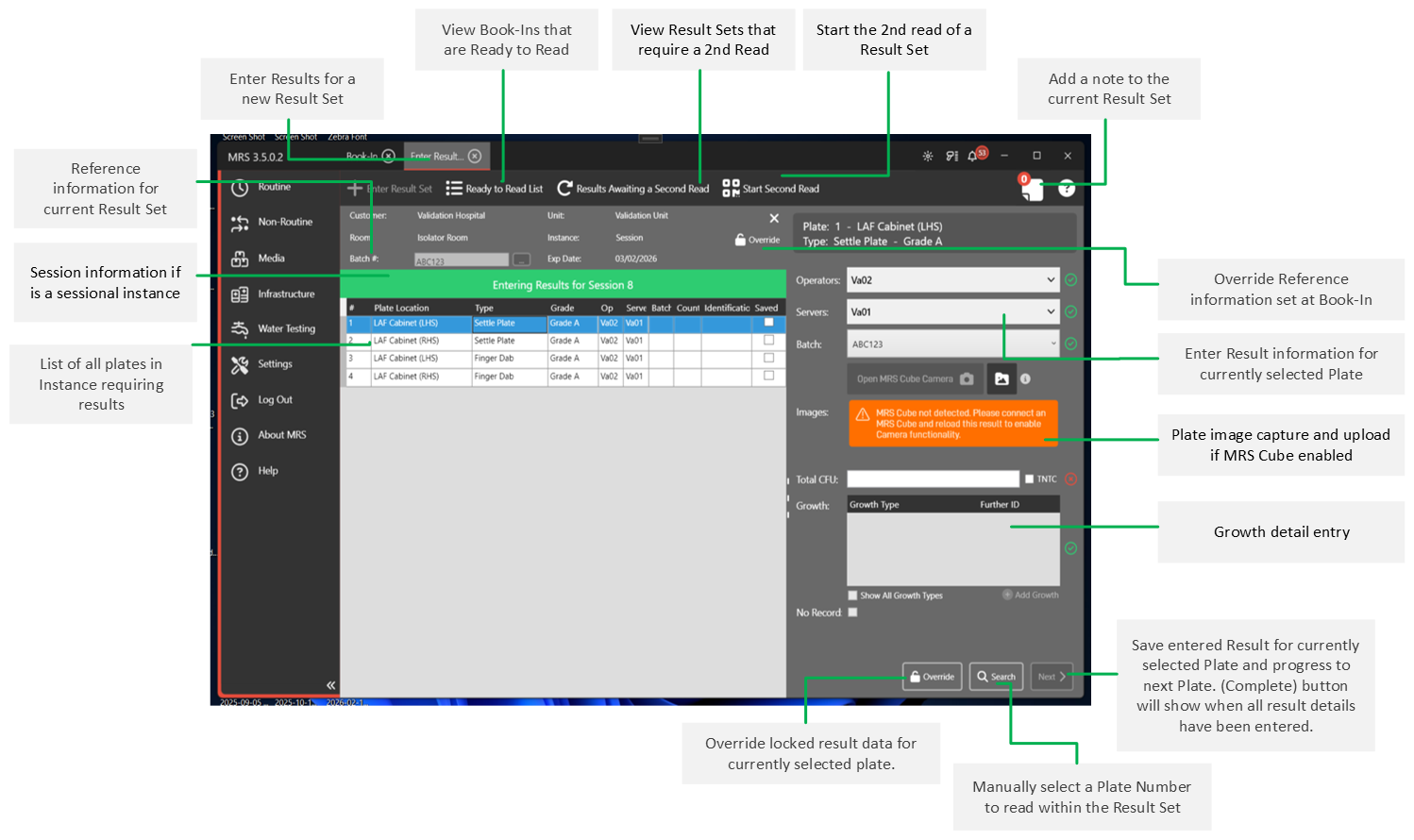Collapse the sidebar with double chevron
The image size is (1414, 840).
click(x=330, y=685)
